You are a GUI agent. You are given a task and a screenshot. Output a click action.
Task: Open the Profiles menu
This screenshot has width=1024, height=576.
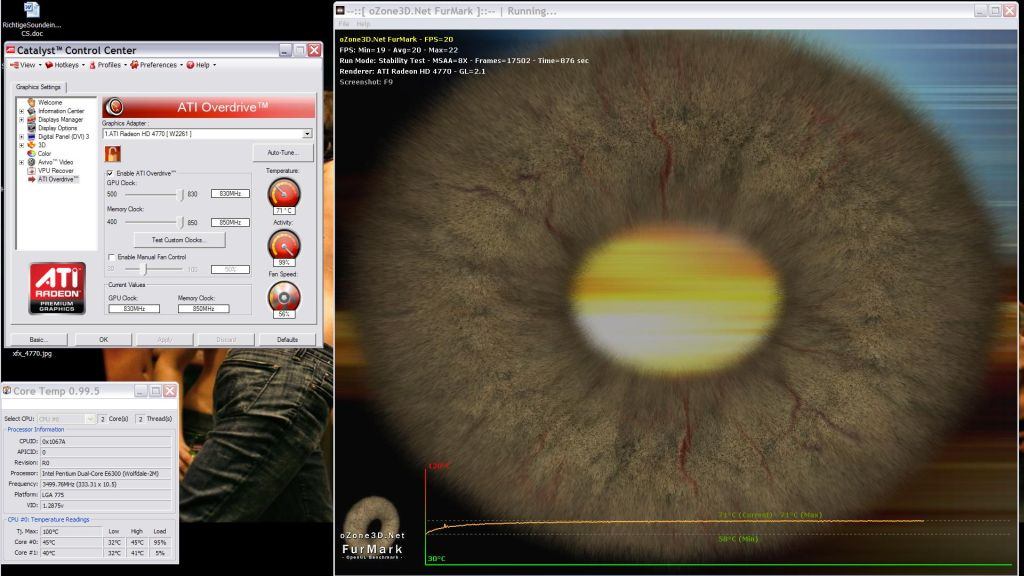(x=108, y=65)
